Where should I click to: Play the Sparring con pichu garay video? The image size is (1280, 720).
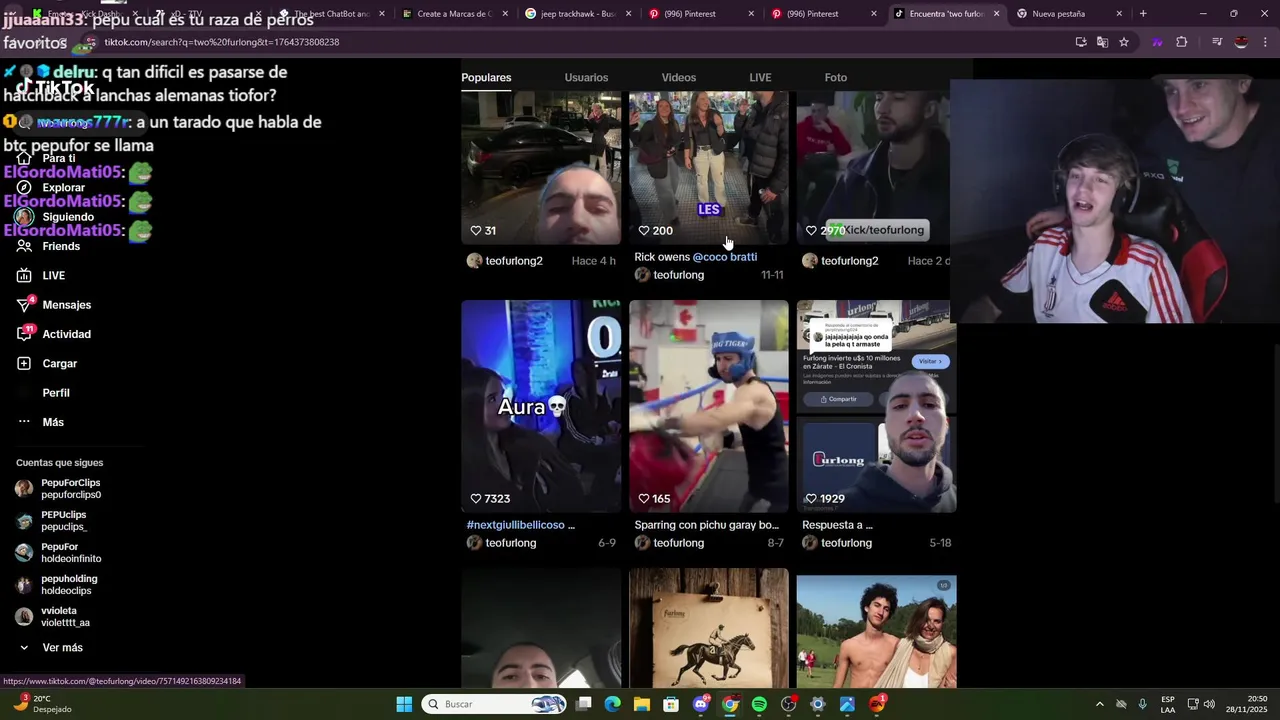[709, 406]
